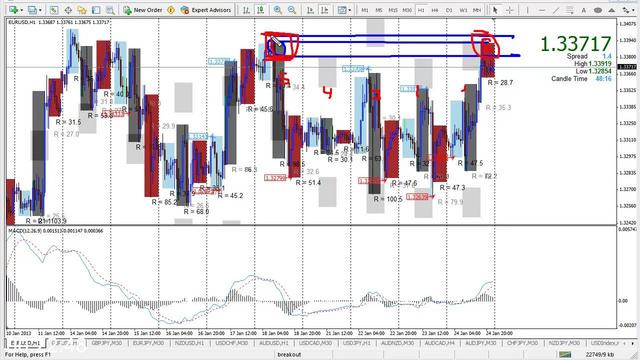Screen dimensions: 640x360
Task: Open the Strategy Tester icon
Action: 110,10
